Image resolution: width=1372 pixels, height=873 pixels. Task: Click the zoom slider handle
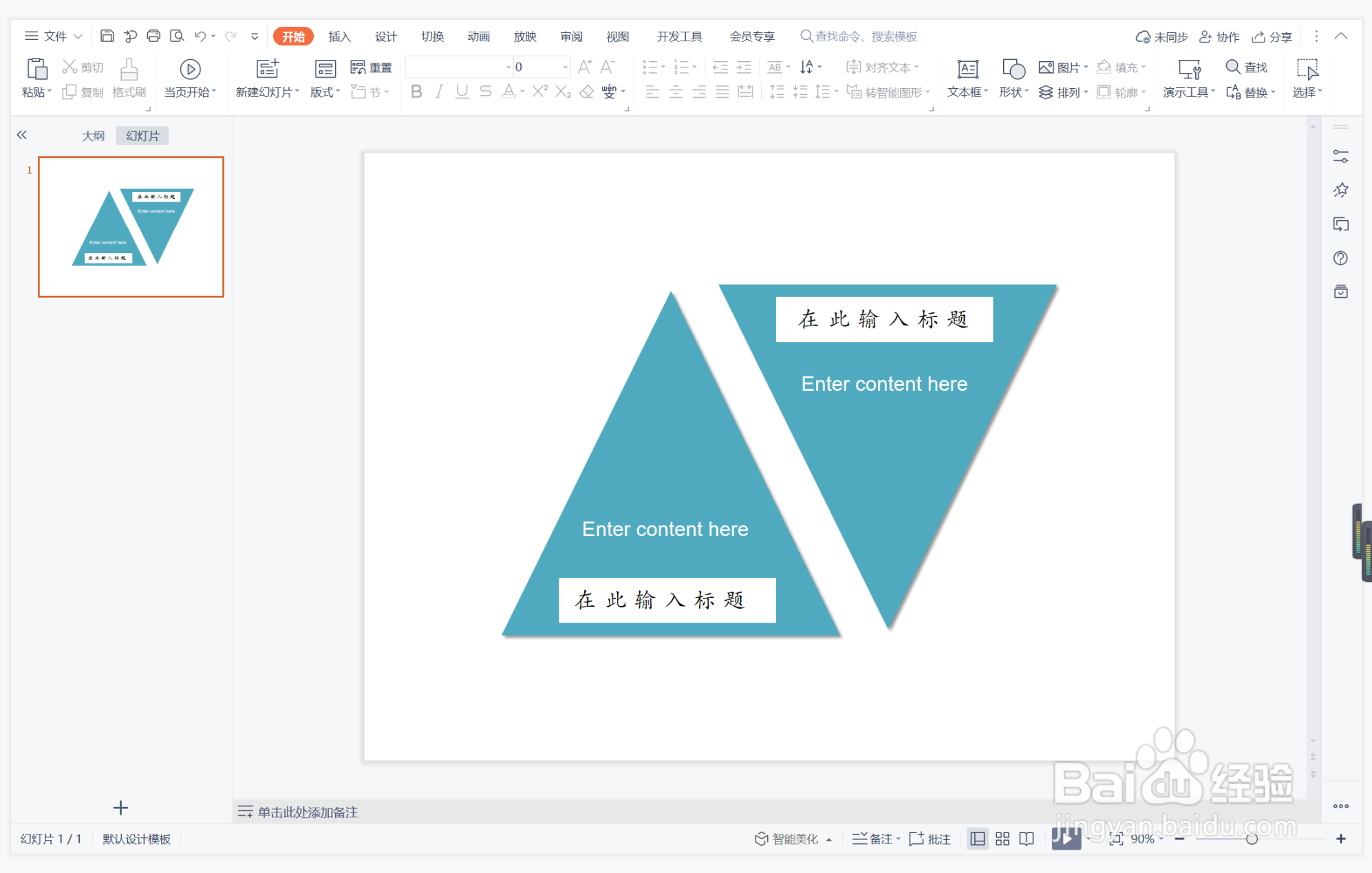pos(1252,839)
